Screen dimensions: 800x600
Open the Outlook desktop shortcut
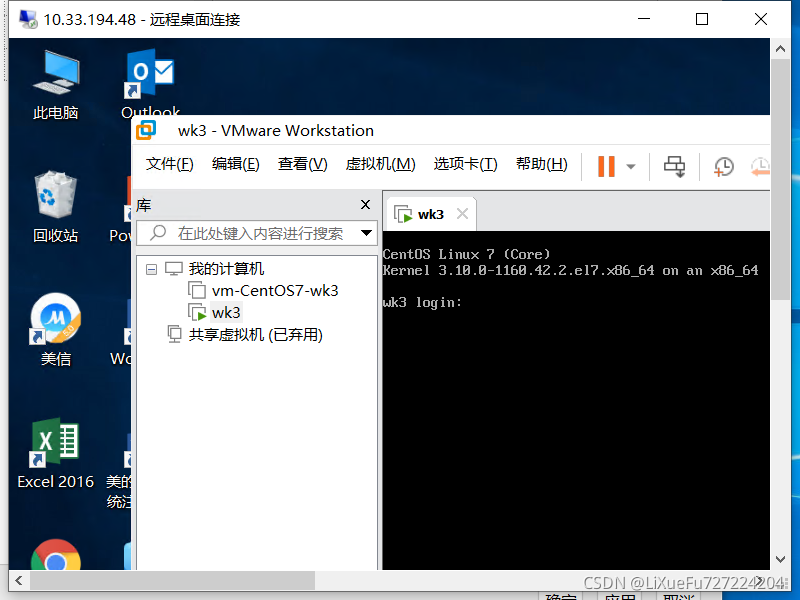coord(150,85)
